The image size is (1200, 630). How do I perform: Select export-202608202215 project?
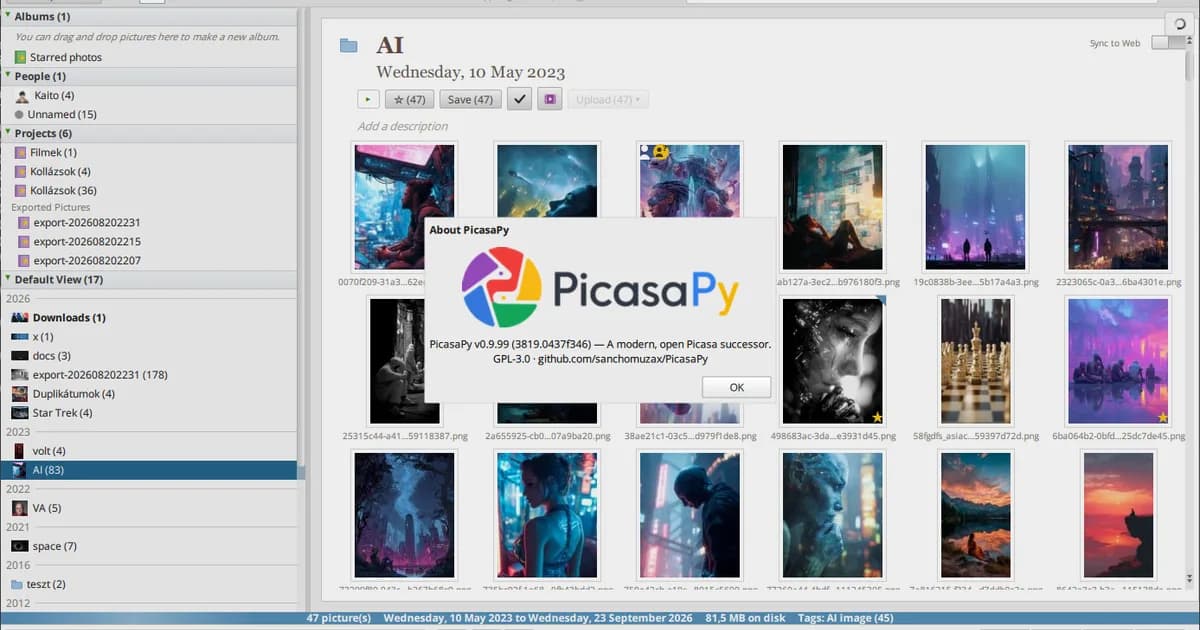coord(87,241)
